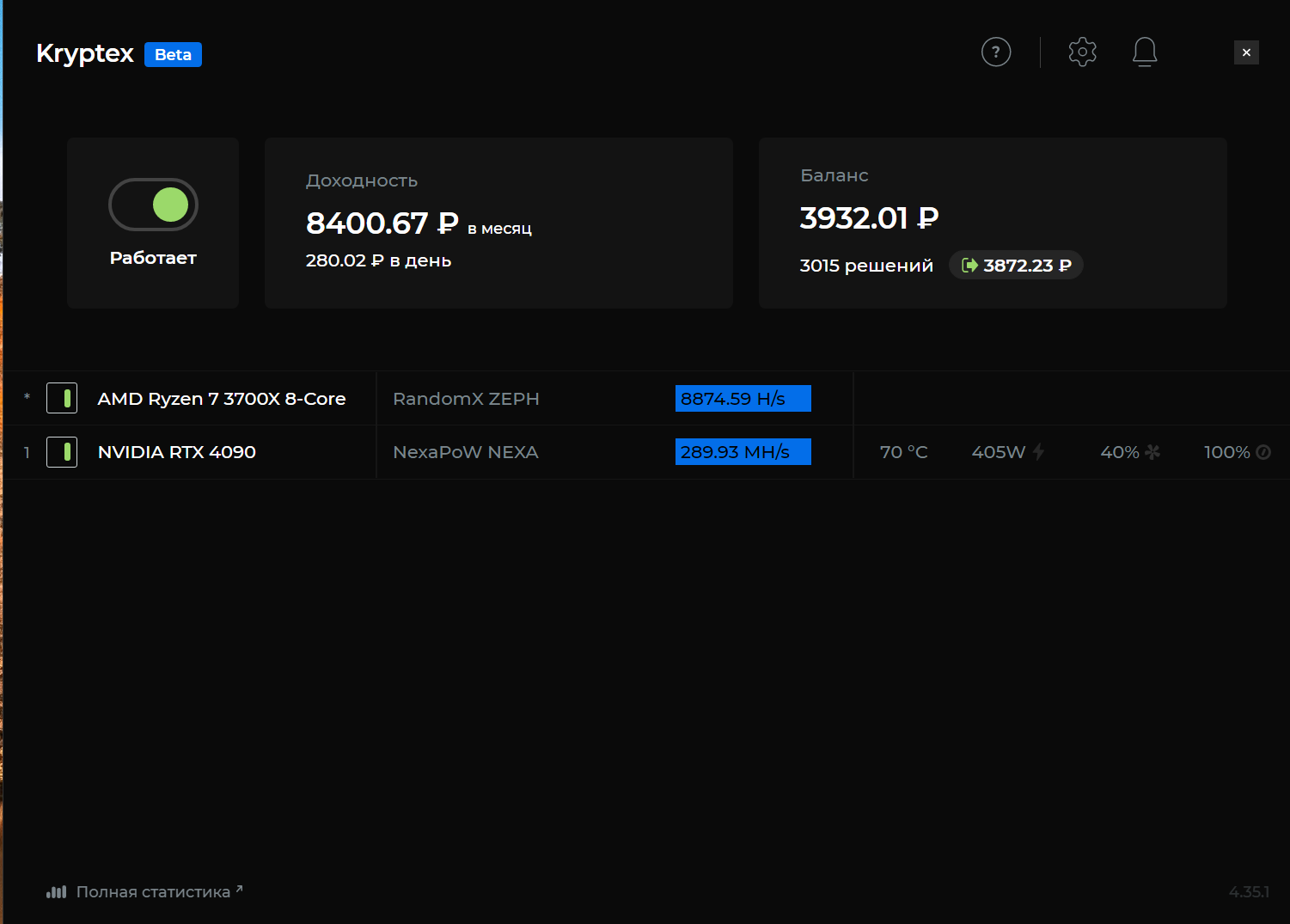Click the Kryptex logo text
Image resolution: width=1290 pixels, height=924 pixels.
point(85,53)
